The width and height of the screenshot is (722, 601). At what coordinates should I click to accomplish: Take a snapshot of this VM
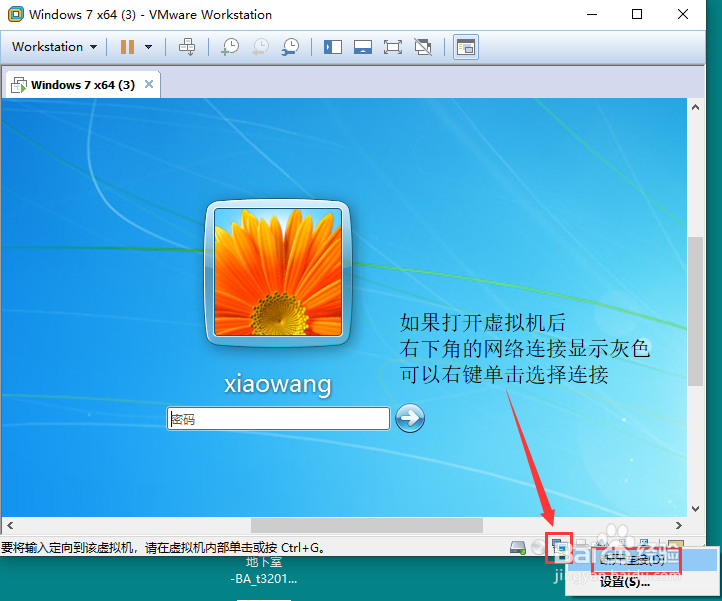coord(230,47)
